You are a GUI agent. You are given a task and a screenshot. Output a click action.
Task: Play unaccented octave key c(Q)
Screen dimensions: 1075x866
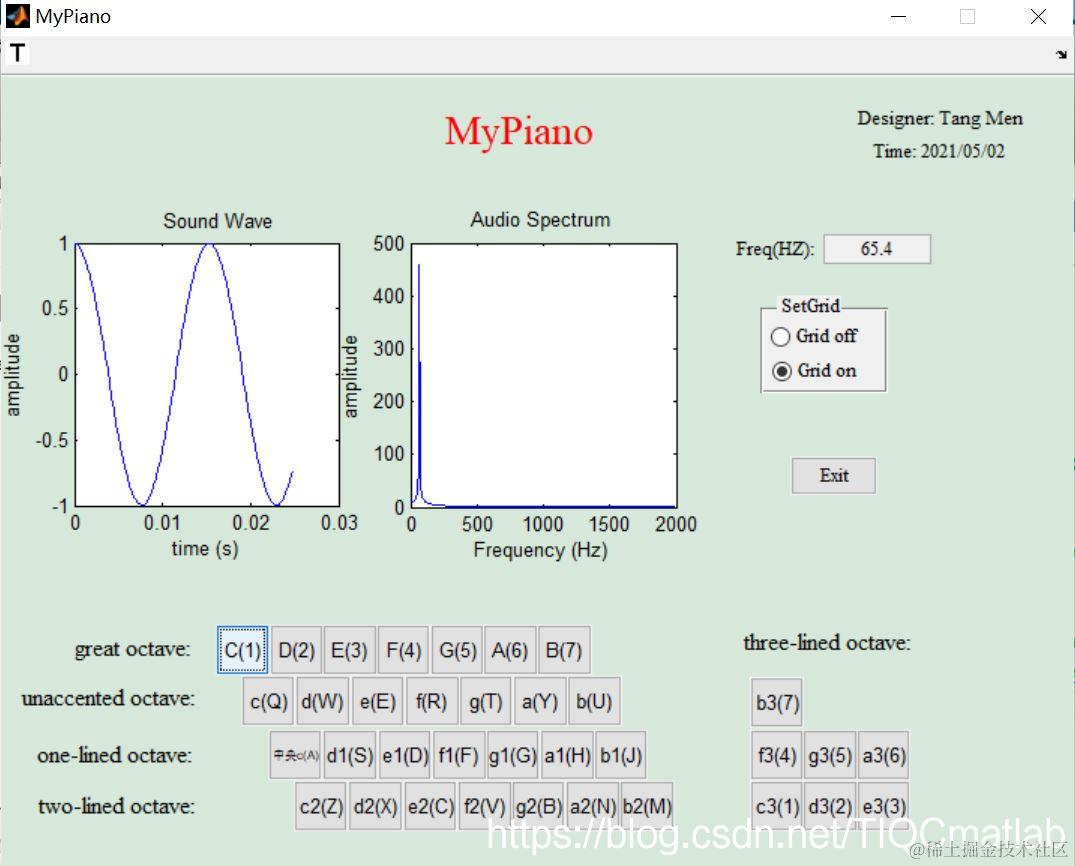coord(268,701)
